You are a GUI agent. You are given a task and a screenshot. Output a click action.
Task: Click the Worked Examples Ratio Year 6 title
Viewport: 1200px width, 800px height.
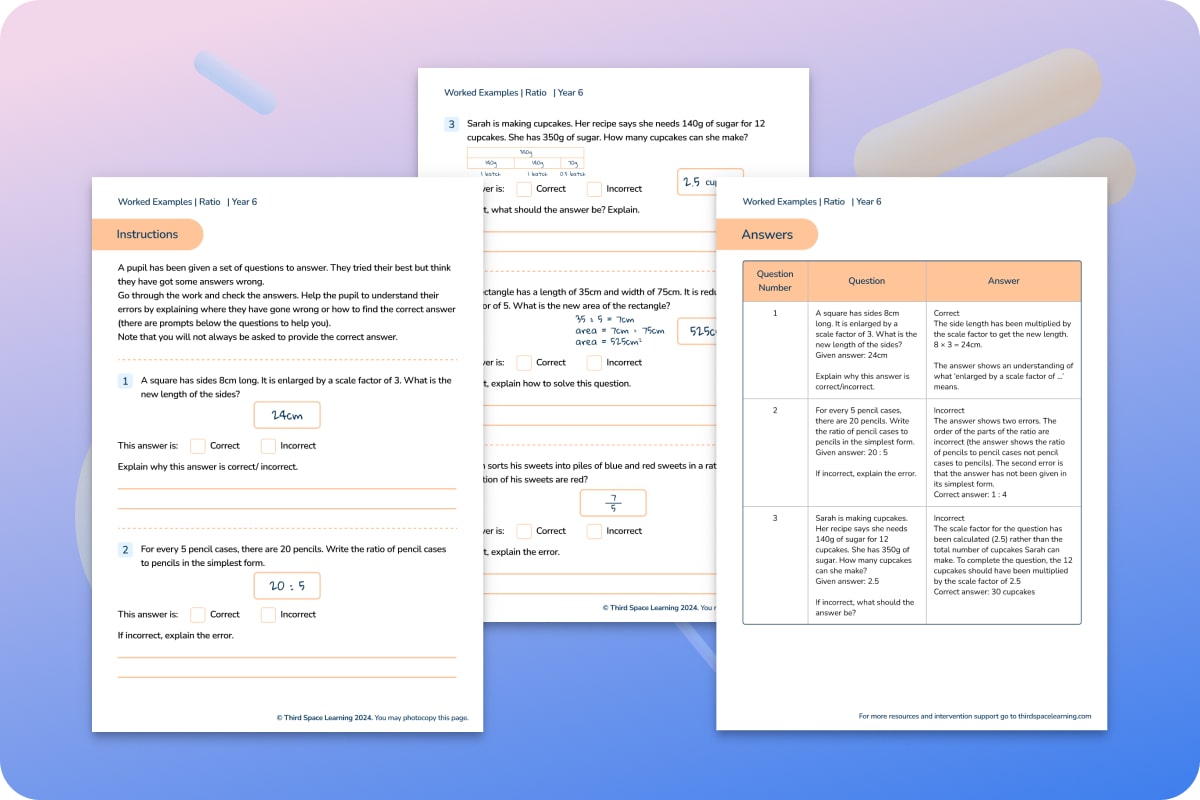click(x=185, y=201)
